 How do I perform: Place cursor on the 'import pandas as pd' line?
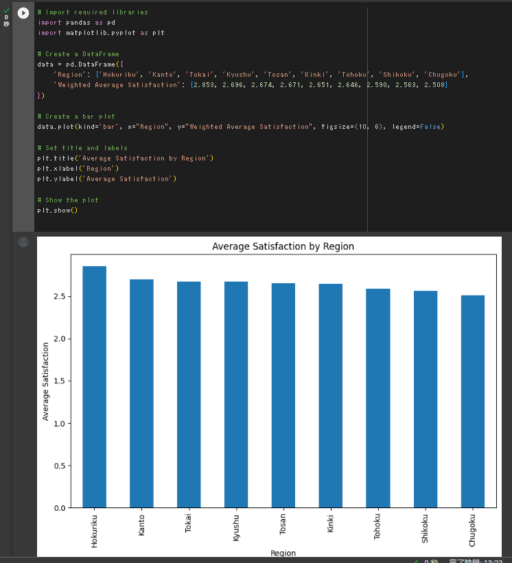(x=76, y=23)
